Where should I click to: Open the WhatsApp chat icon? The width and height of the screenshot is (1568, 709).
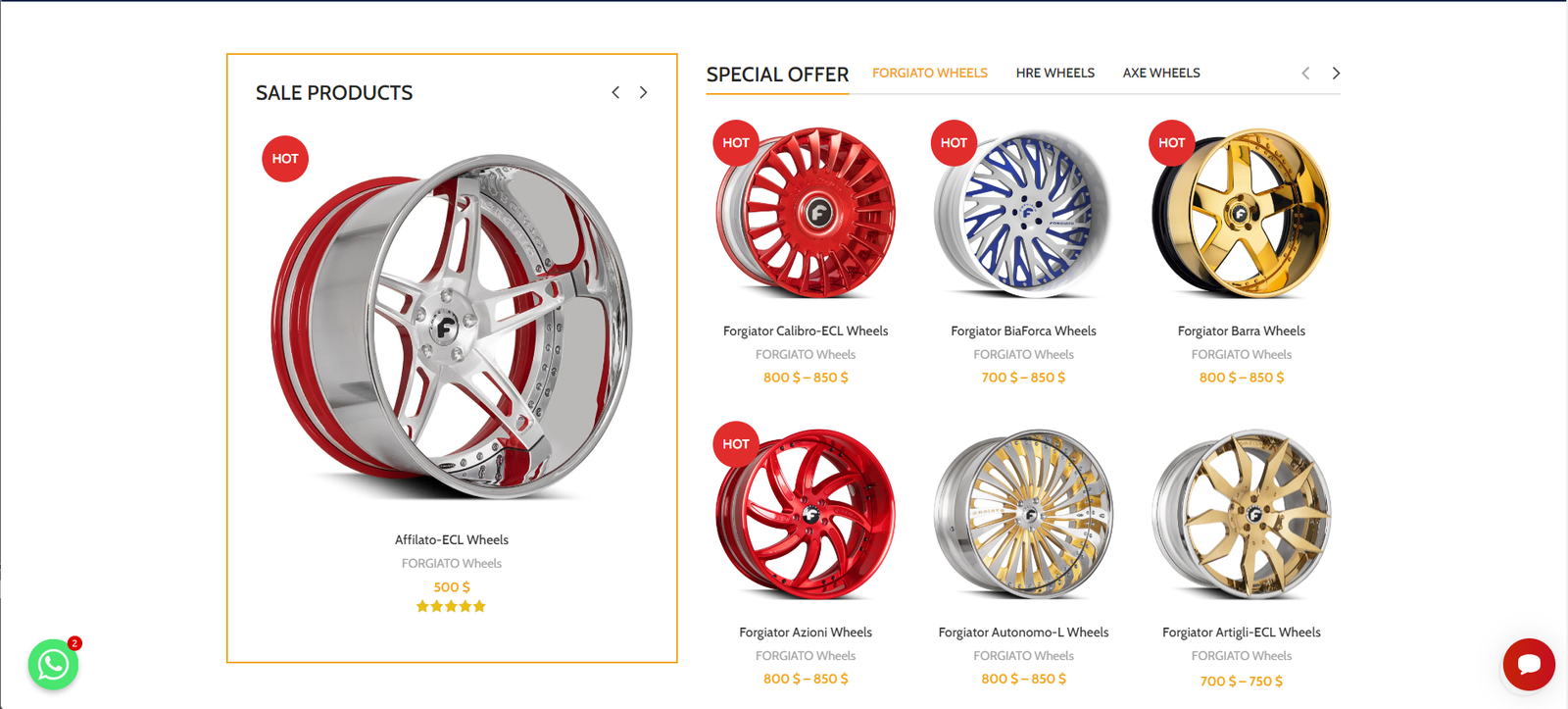click(x=53, y=665)
